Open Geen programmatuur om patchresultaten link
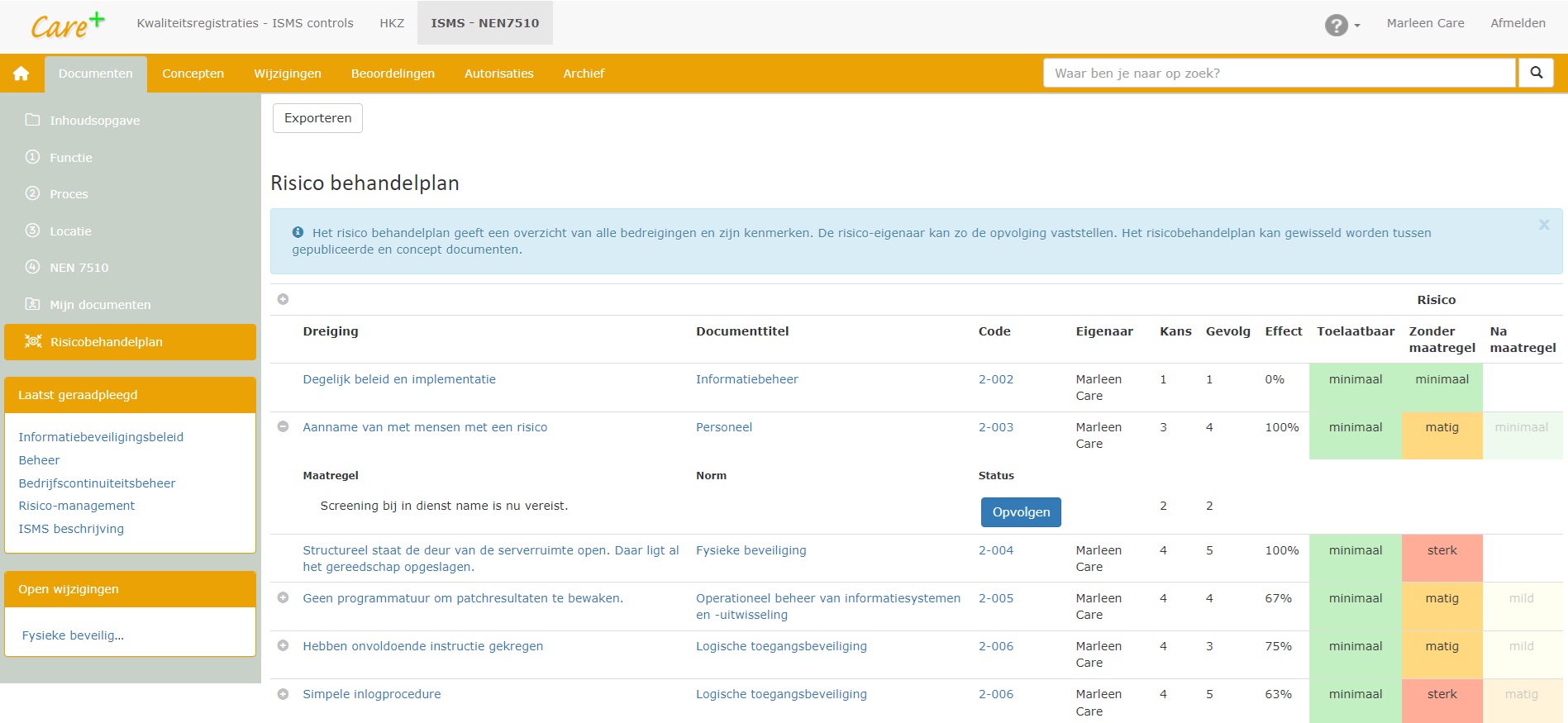The image size is (1568, 723). click(463, 598)
